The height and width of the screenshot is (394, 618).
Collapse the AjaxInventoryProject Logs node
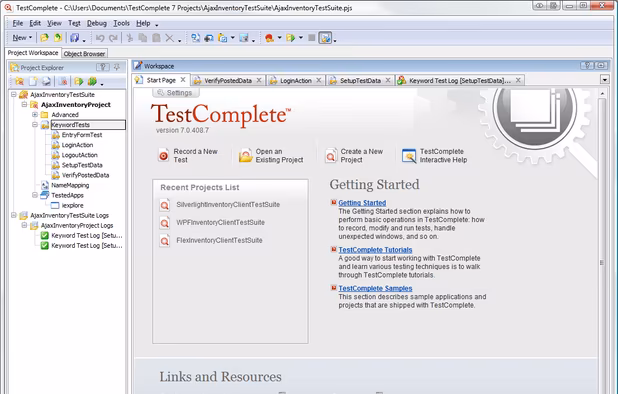(x=24, y=225)
